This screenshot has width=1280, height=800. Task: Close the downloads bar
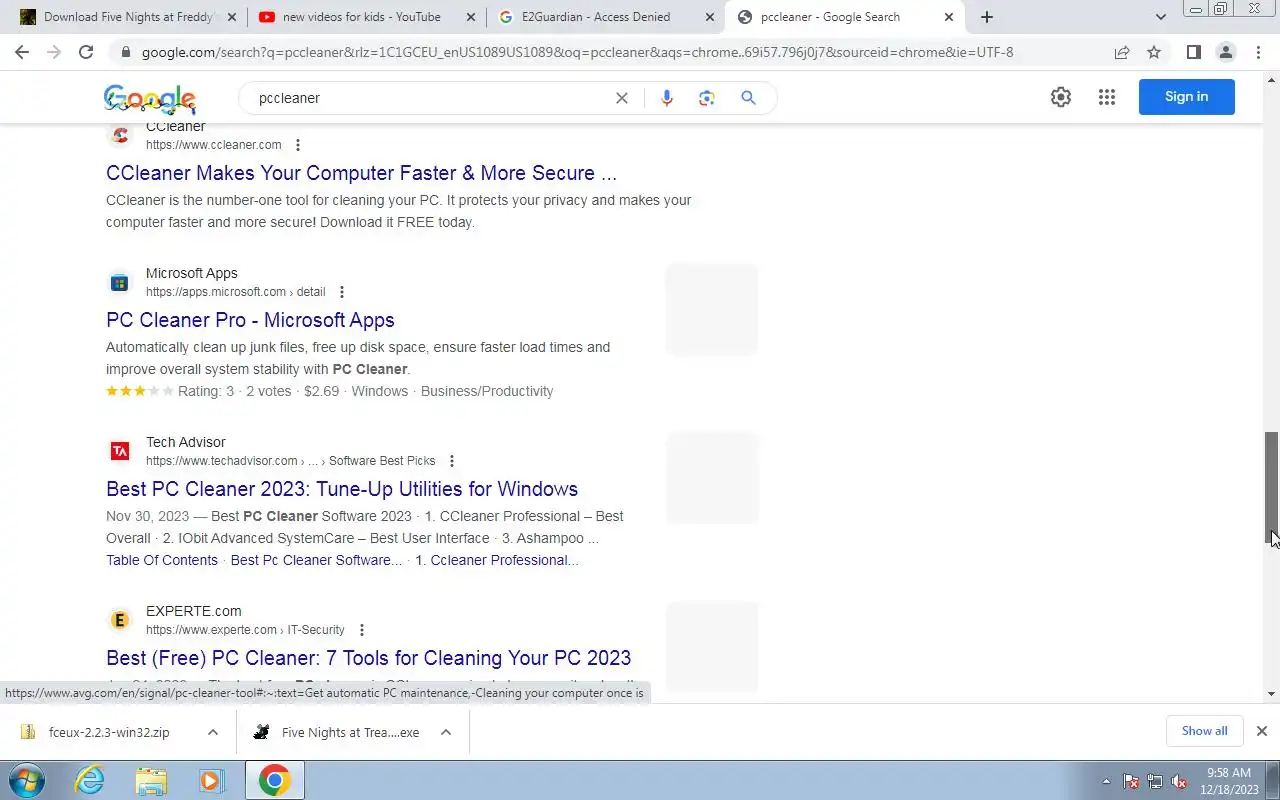pyautogui.click(x=1261, y=731)
